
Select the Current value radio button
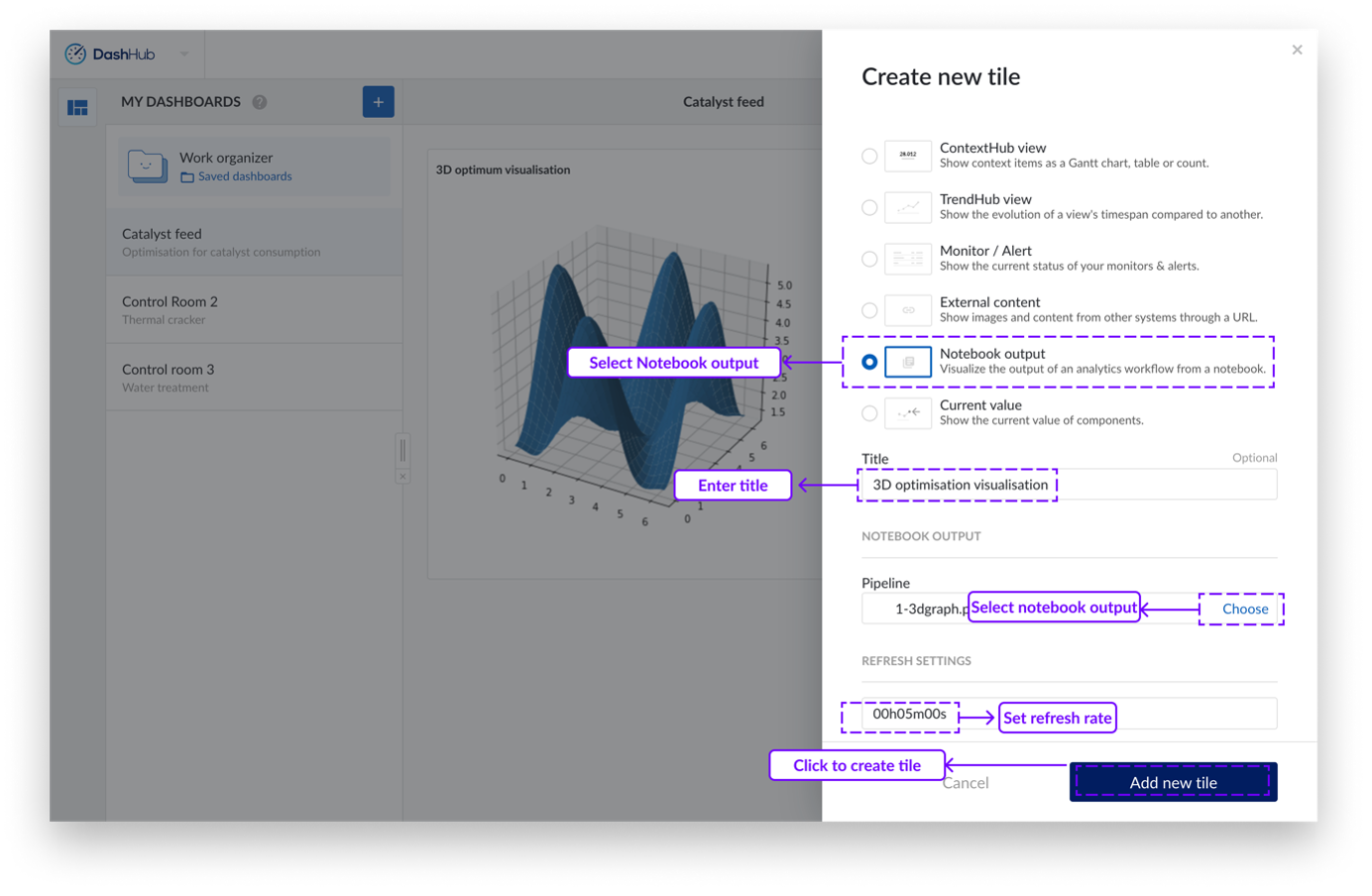(x=869, y=414)
